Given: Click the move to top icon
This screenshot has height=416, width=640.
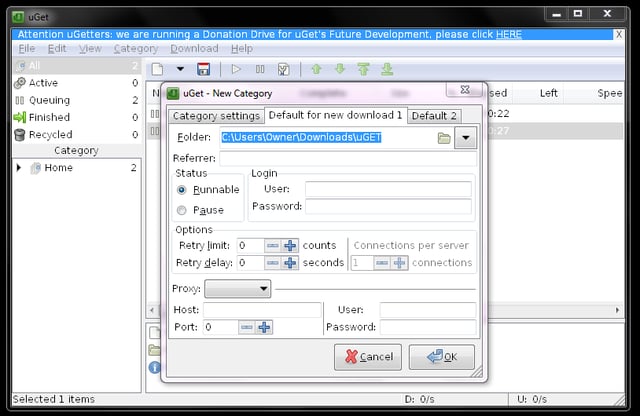Looking at the screenshot, I should (363, 69).
